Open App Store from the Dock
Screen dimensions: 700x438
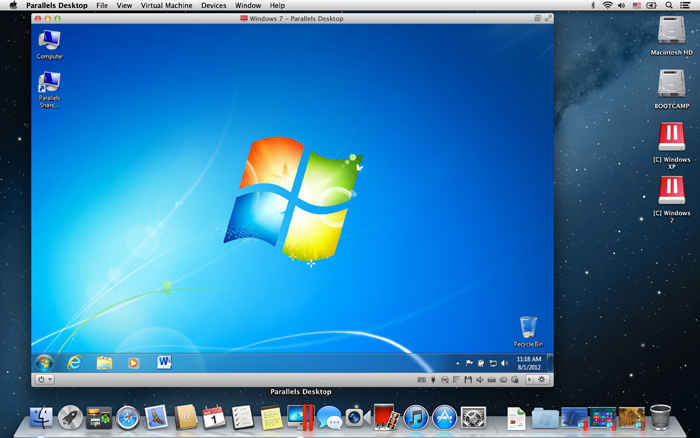point(445,418)
